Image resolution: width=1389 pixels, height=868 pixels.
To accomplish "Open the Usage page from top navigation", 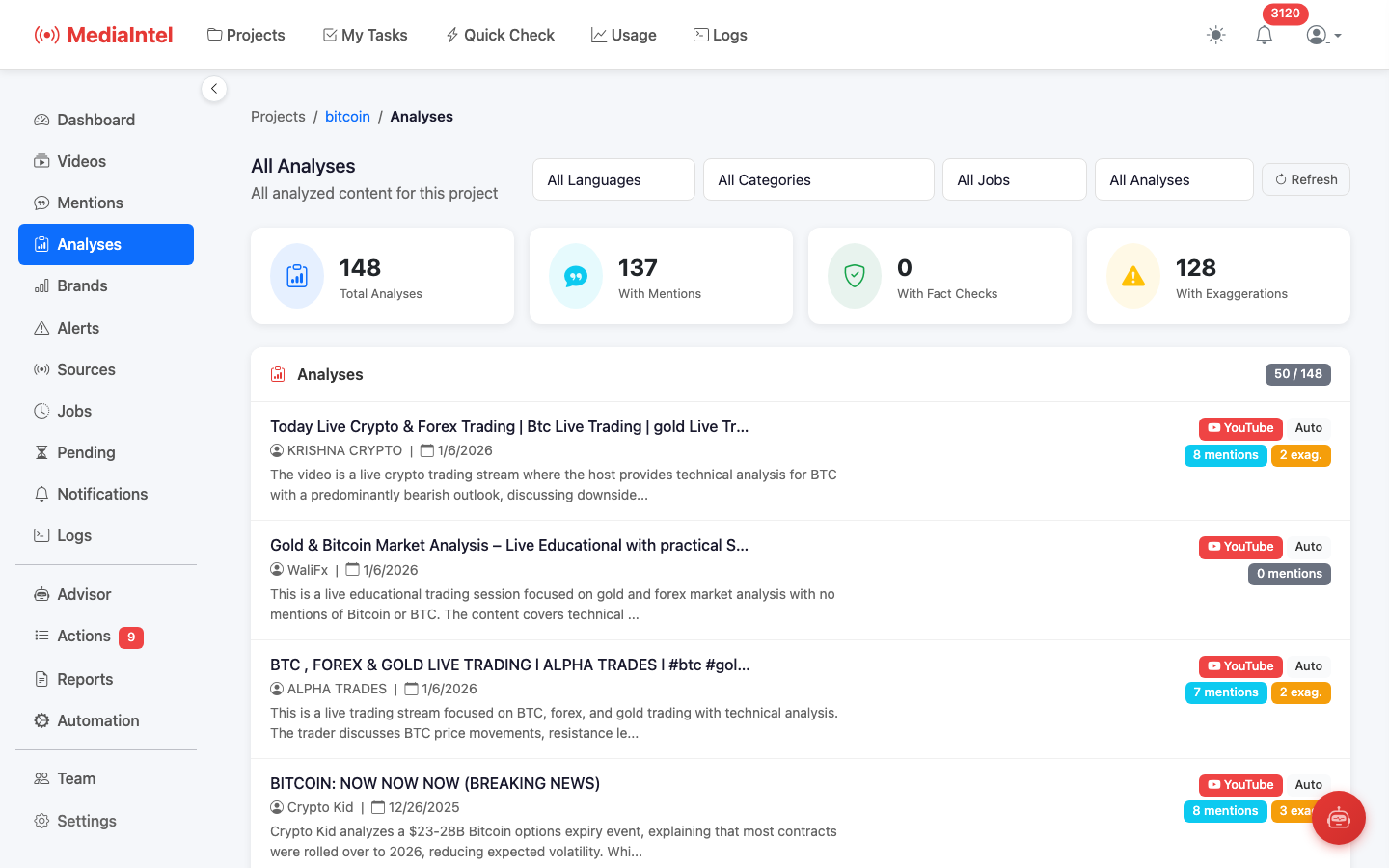I will (623, 35).
